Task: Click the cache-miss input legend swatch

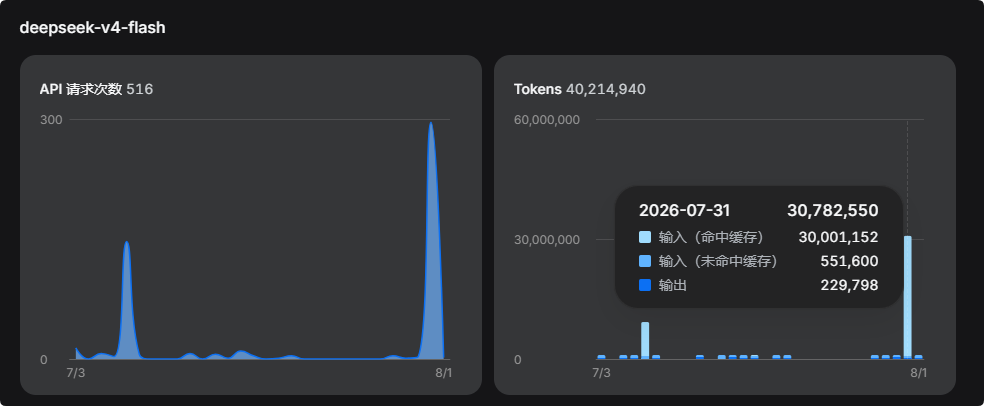Action: (645, 261)
